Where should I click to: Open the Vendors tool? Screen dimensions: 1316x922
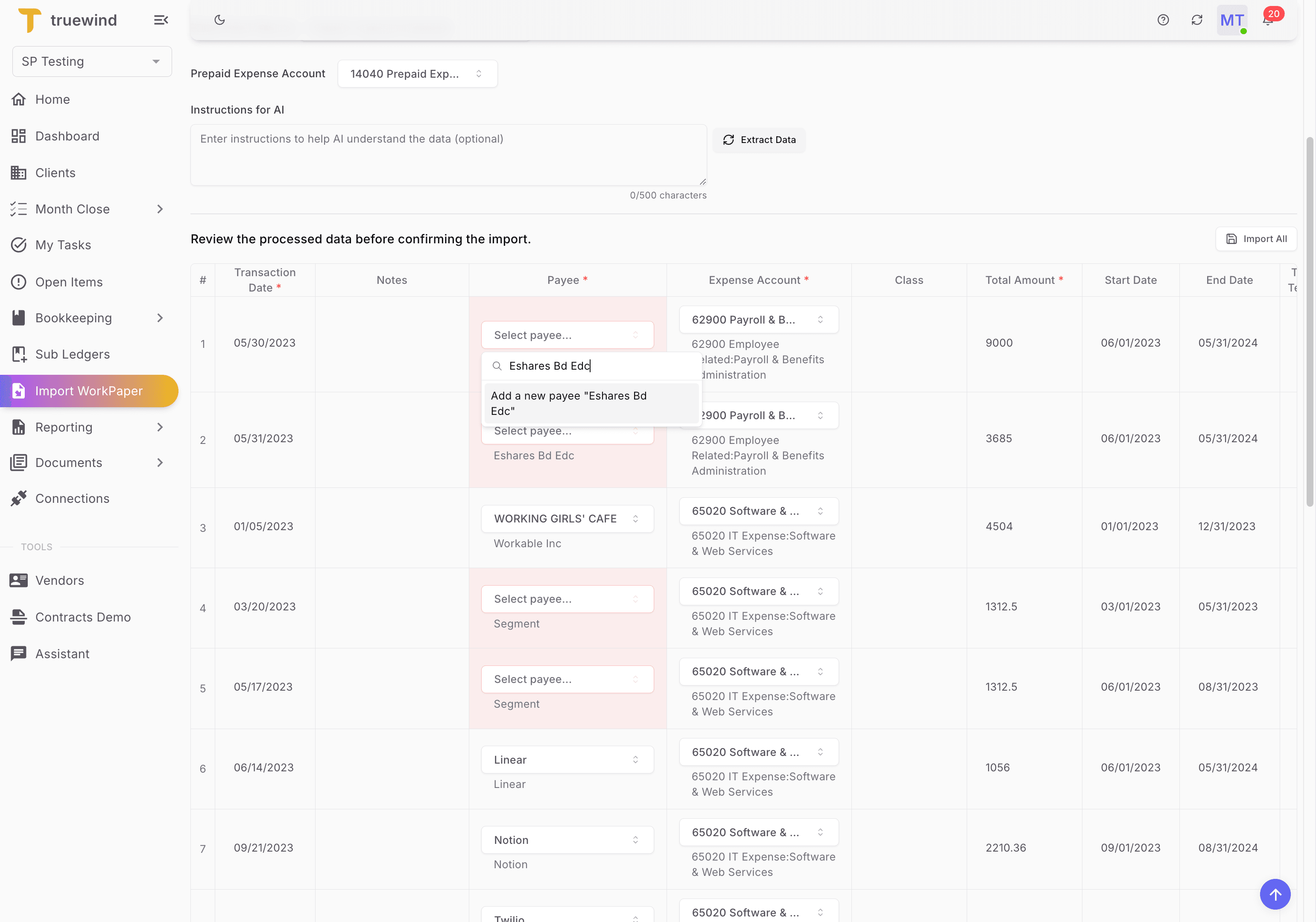click(x=59, y=580)
